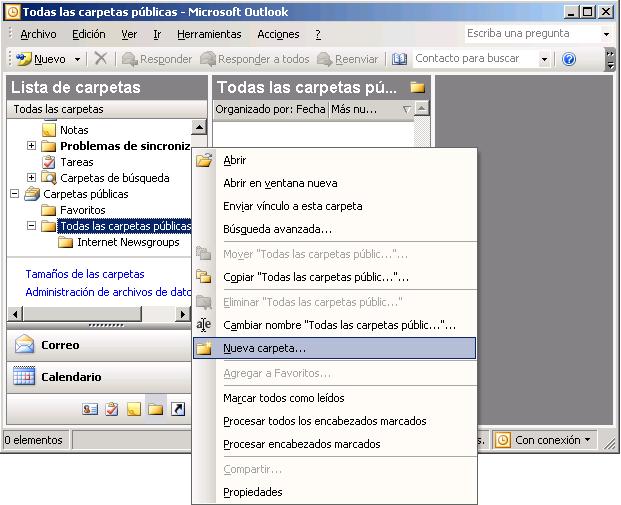
Task: Open Administración de archivos de datos link
Action: (108, 292)
